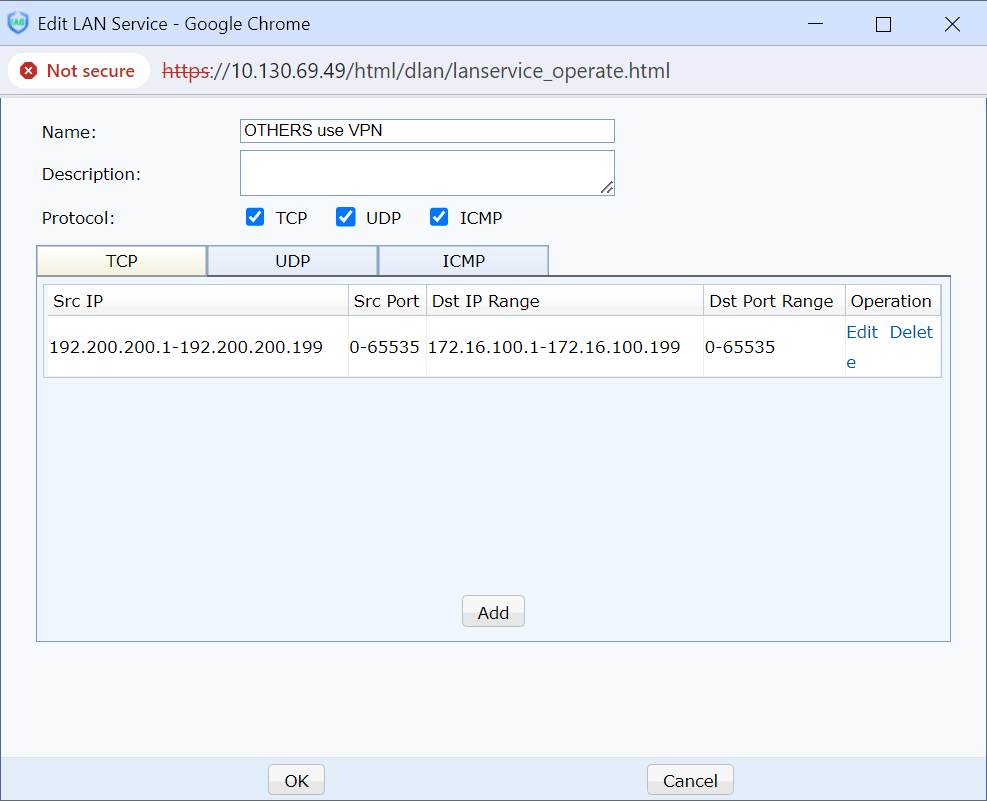Click into the Name text field
Screen dimensions: 987x801
point(427,131)
